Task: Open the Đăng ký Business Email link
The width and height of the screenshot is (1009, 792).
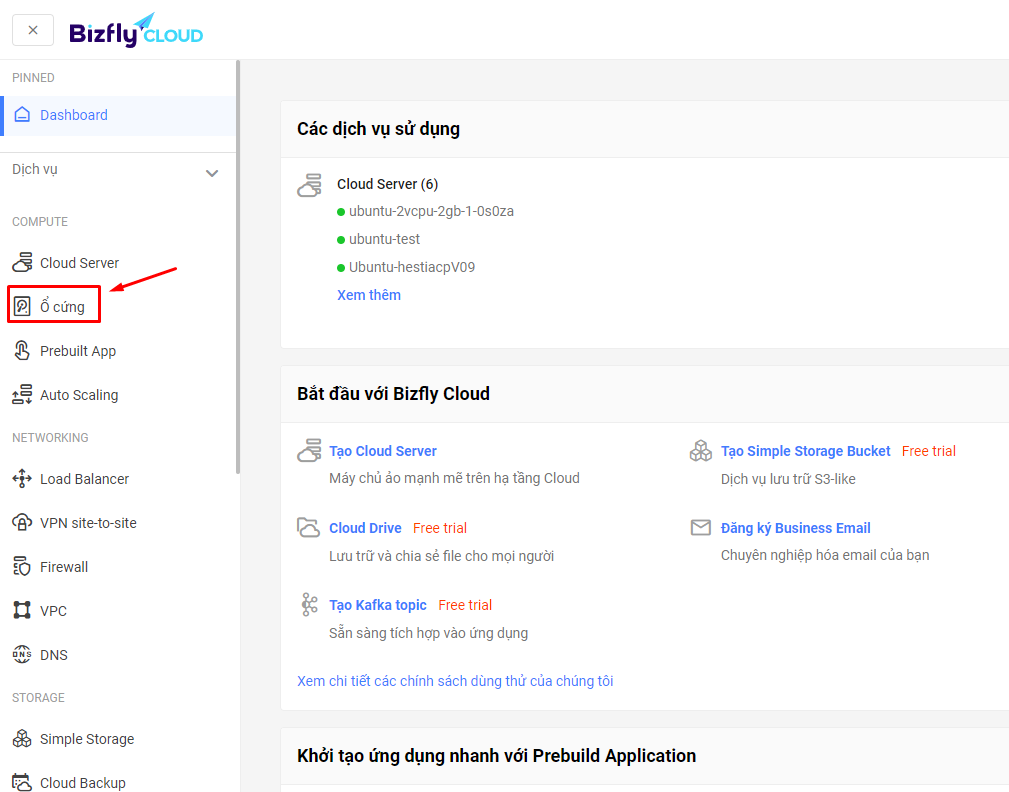Action: tap(795, 528)
